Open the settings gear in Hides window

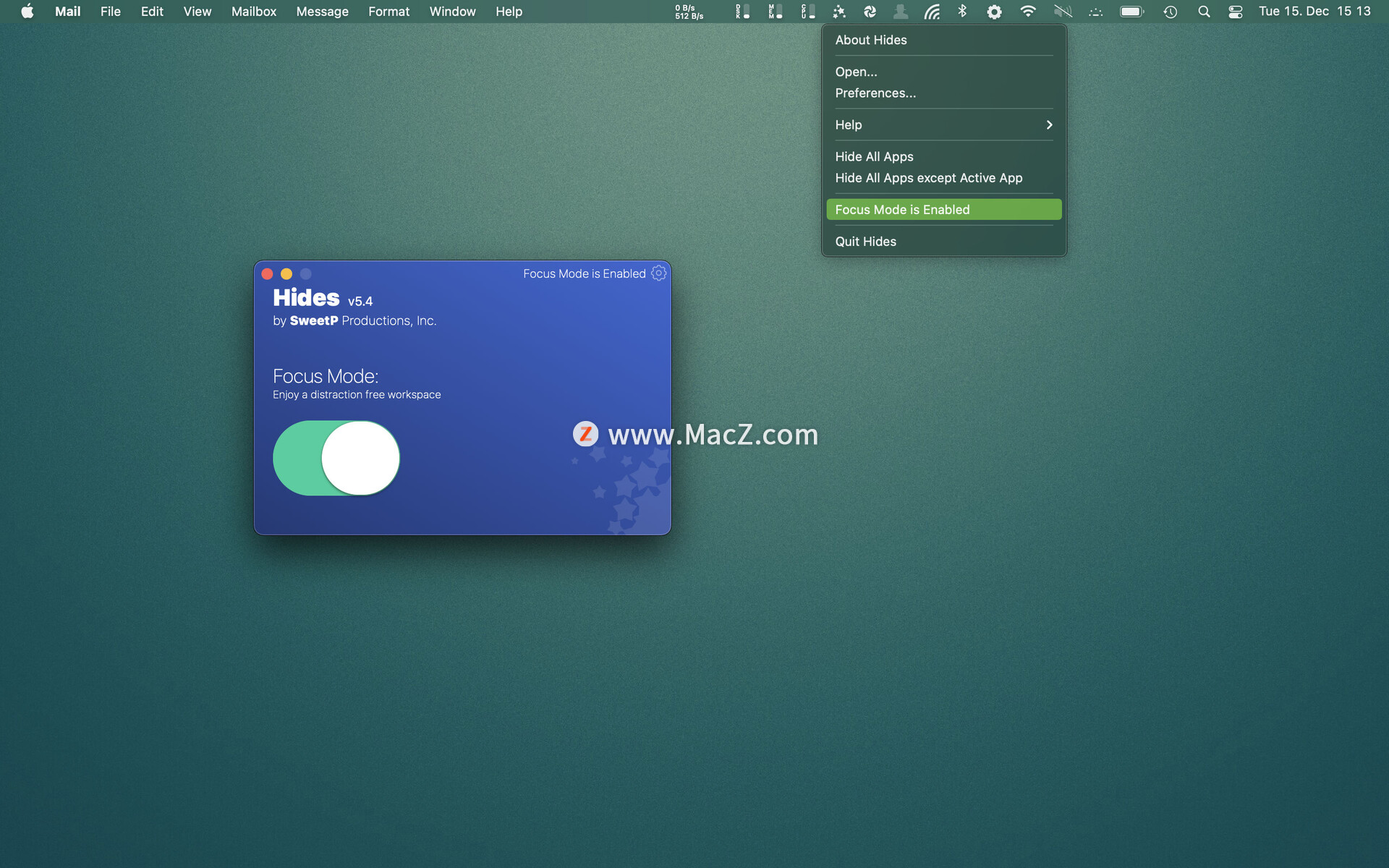coord(658,273)
